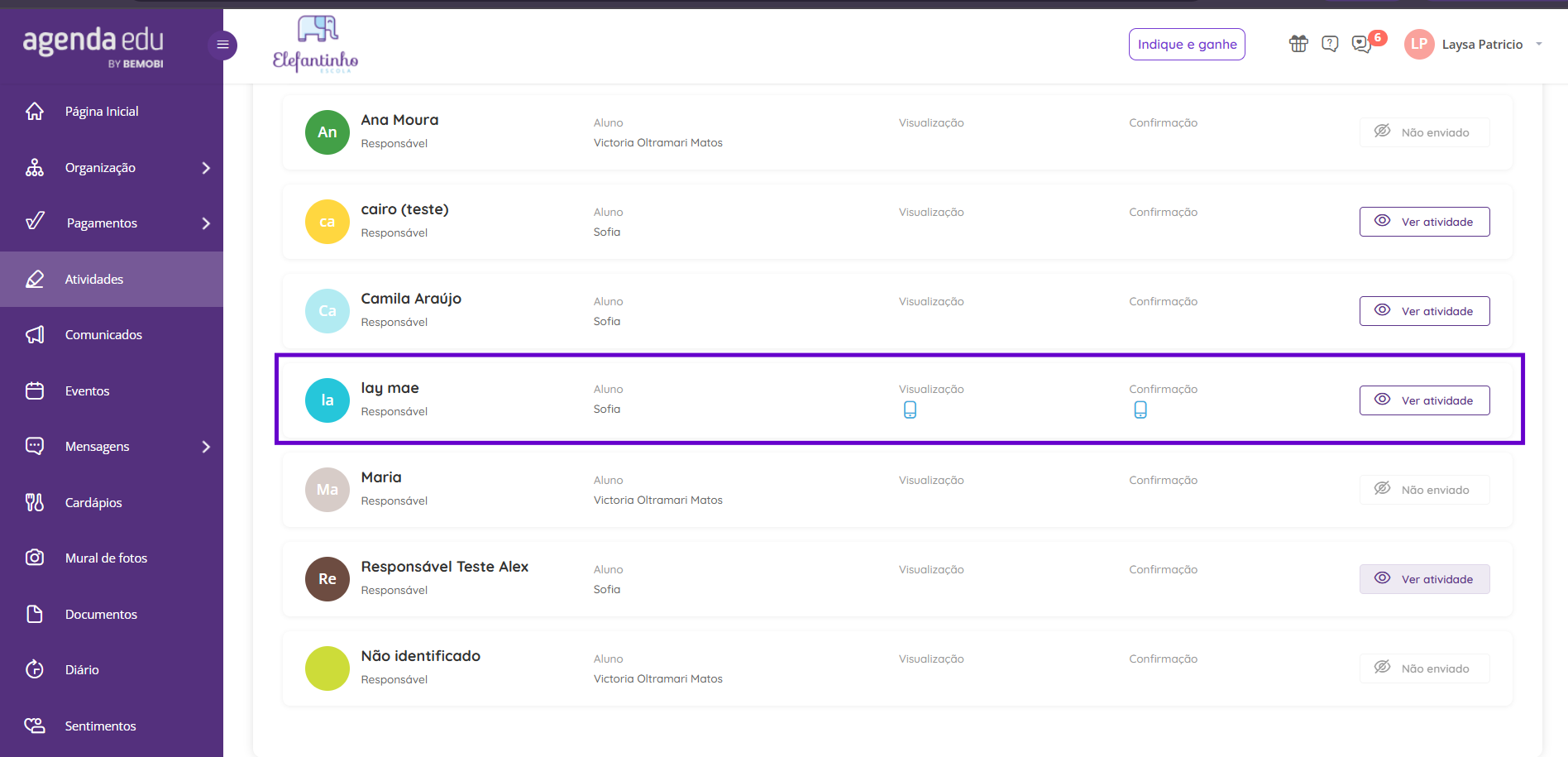Viewport: 1568px width, 757px height.
Task: Click lay mae confirmação mobile device icon
Action: [x=1140, y=410]
